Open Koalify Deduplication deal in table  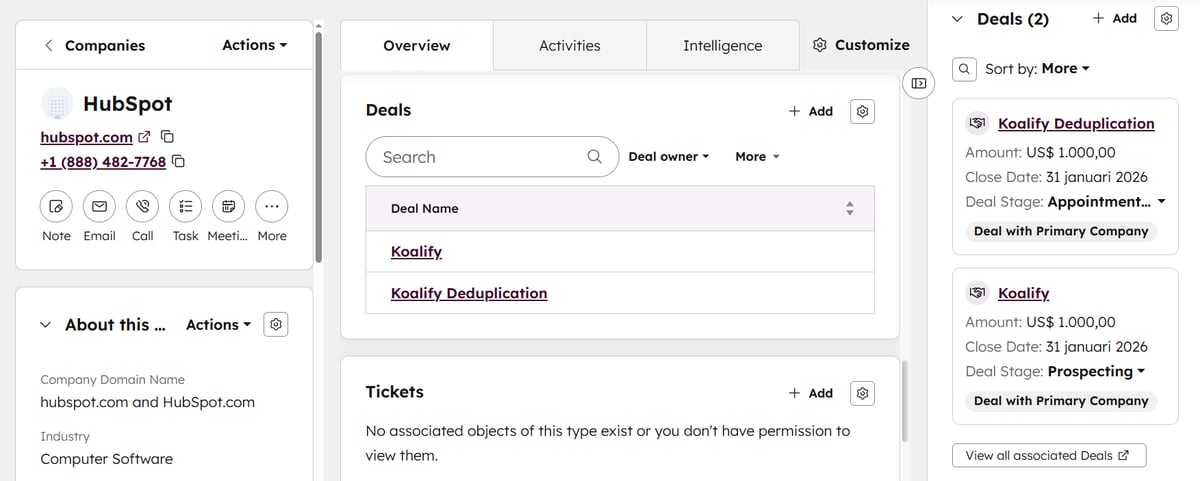[x=469, y=293]
